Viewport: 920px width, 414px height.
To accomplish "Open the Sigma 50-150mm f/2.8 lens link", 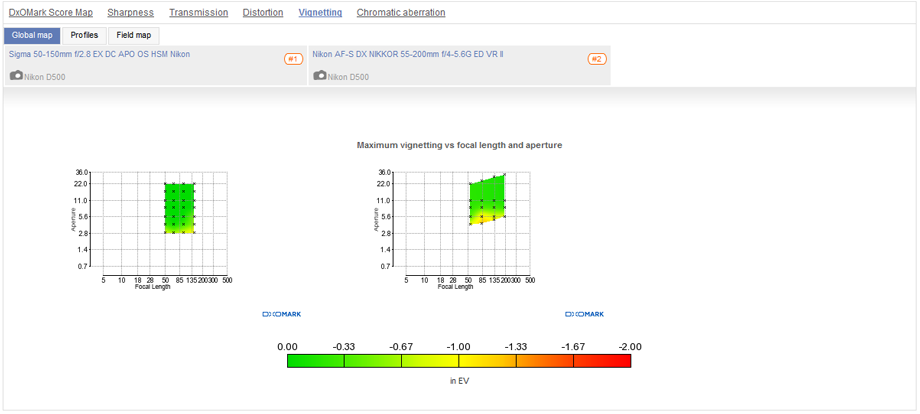I will tap(99, 54).
